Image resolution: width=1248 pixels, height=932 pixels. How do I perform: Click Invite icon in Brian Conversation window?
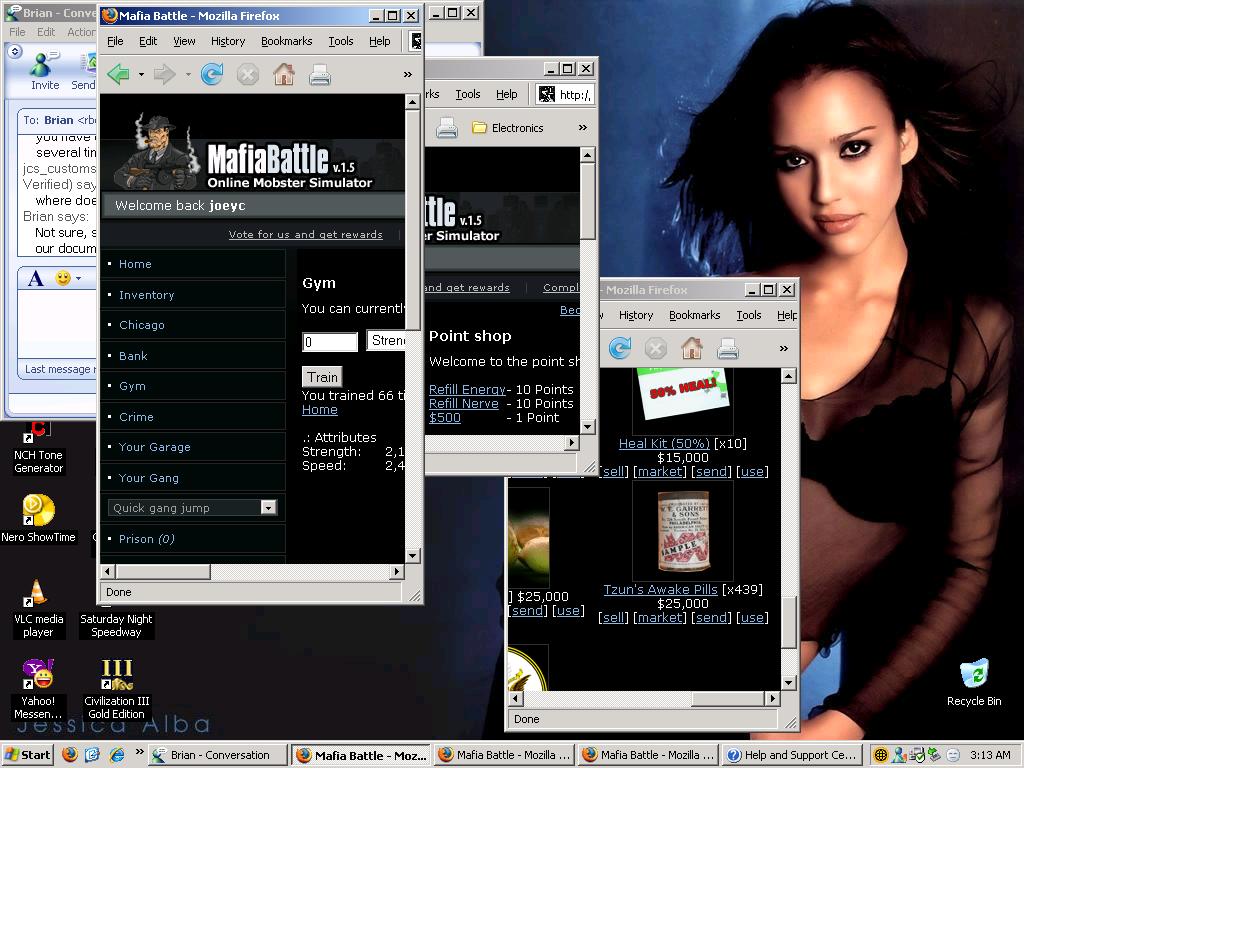point(44,70)
